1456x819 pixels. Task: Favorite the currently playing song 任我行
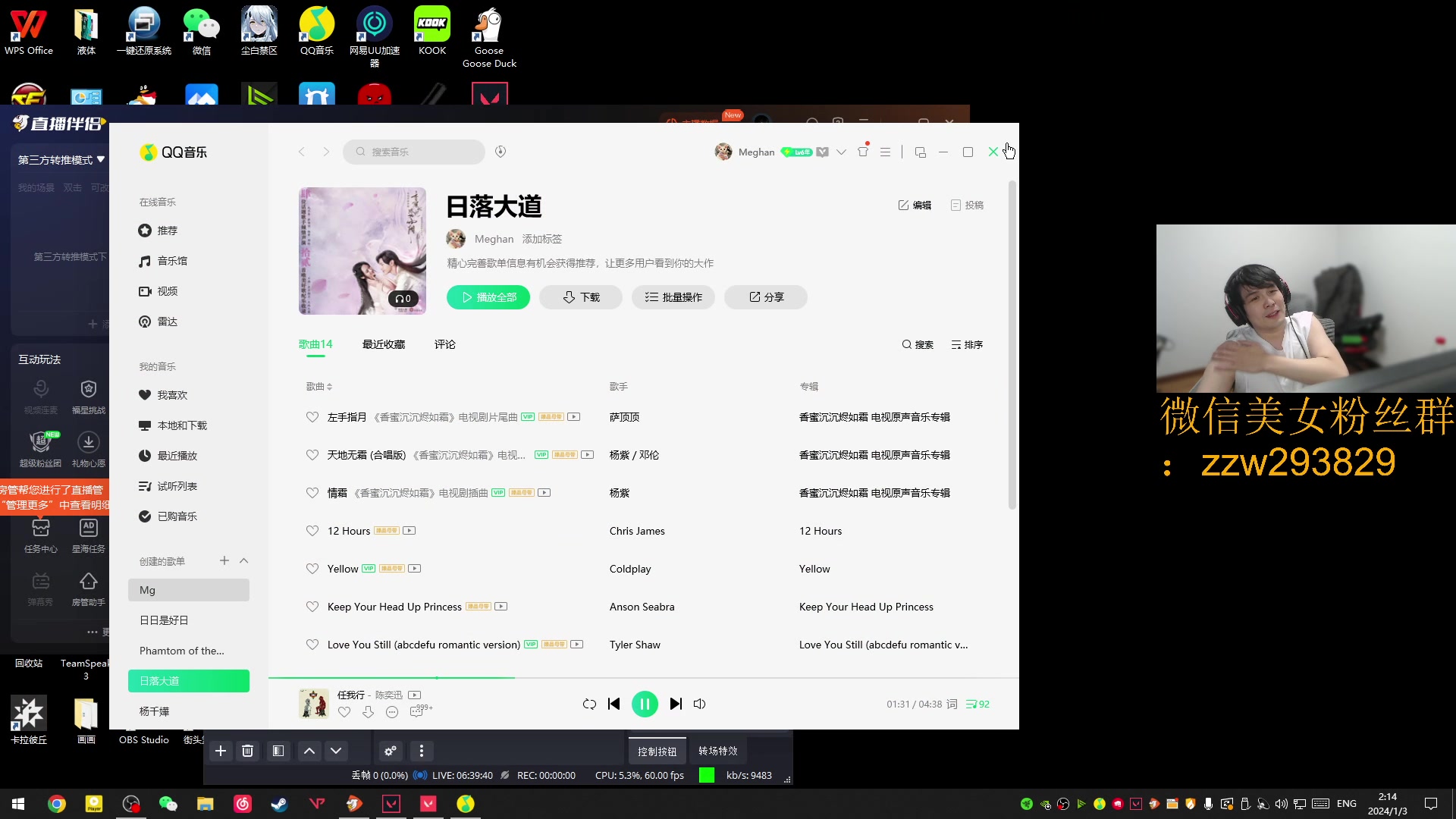[x=345, y=713]
